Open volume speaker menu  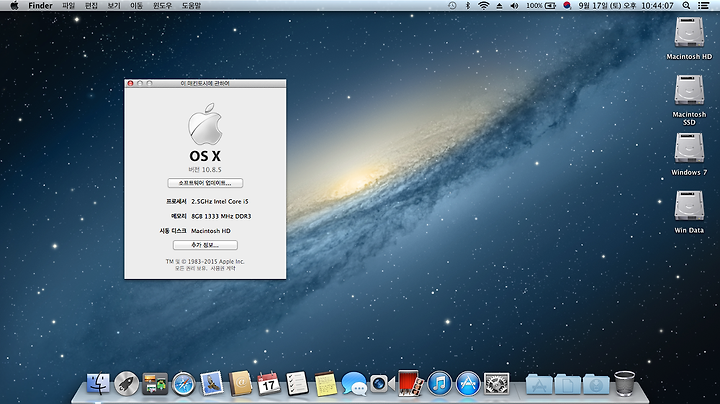(x=514, y=6)
